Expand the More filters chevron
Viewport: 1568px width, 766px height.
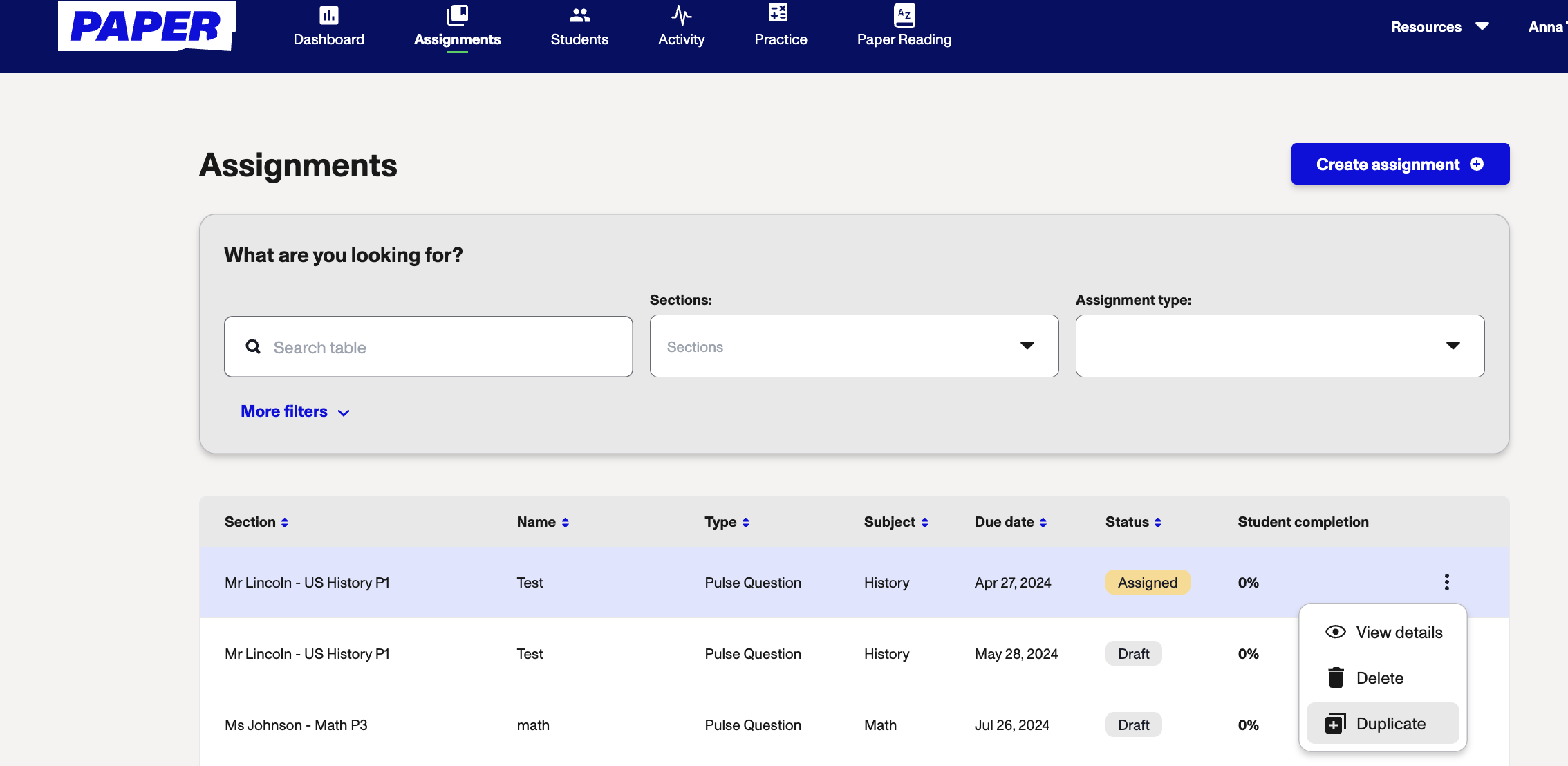point(344,413)
